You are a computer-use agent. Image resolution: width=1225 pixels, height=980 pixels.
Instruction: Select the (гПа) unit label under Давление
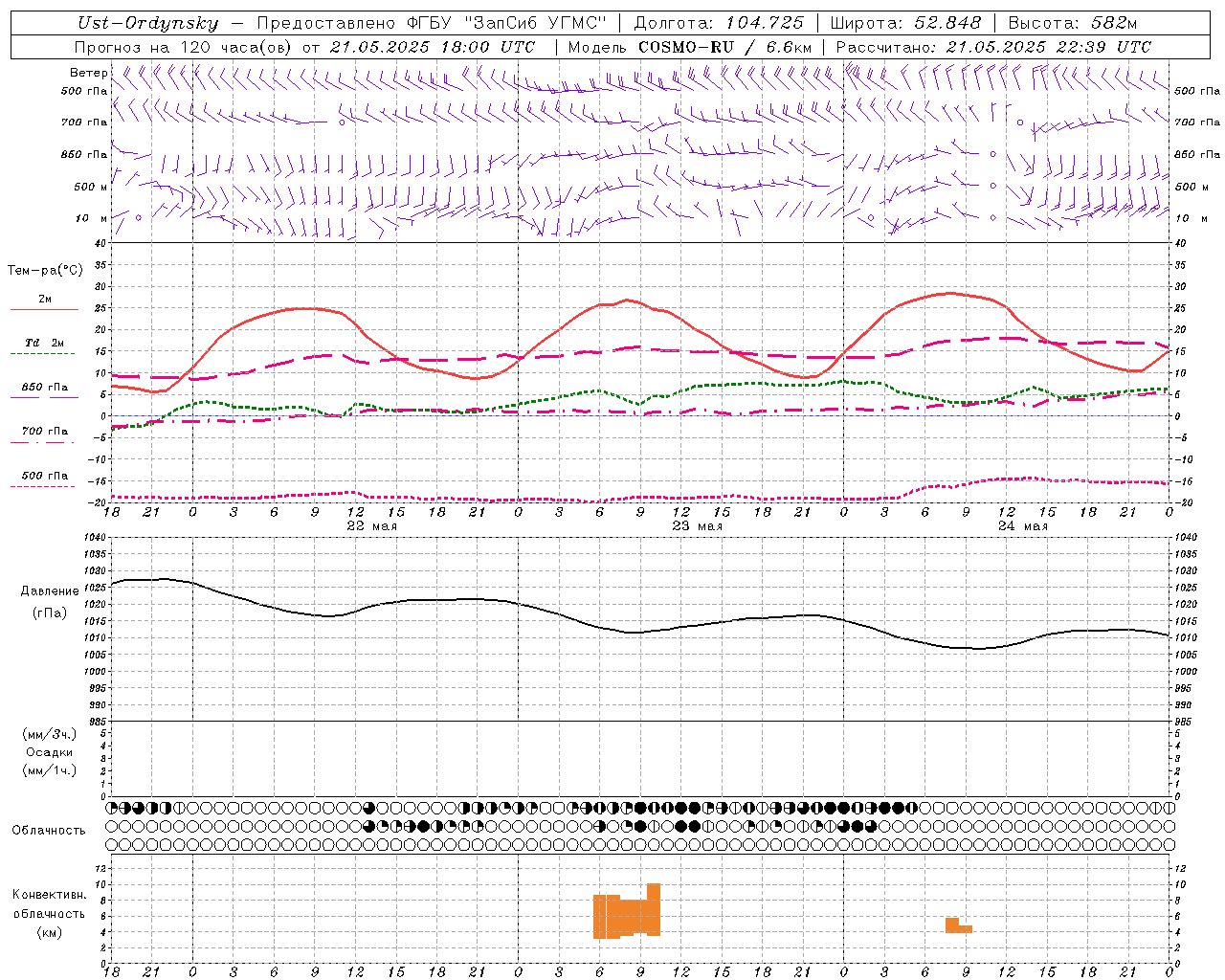pyautogui.click(x=50, y=613)
